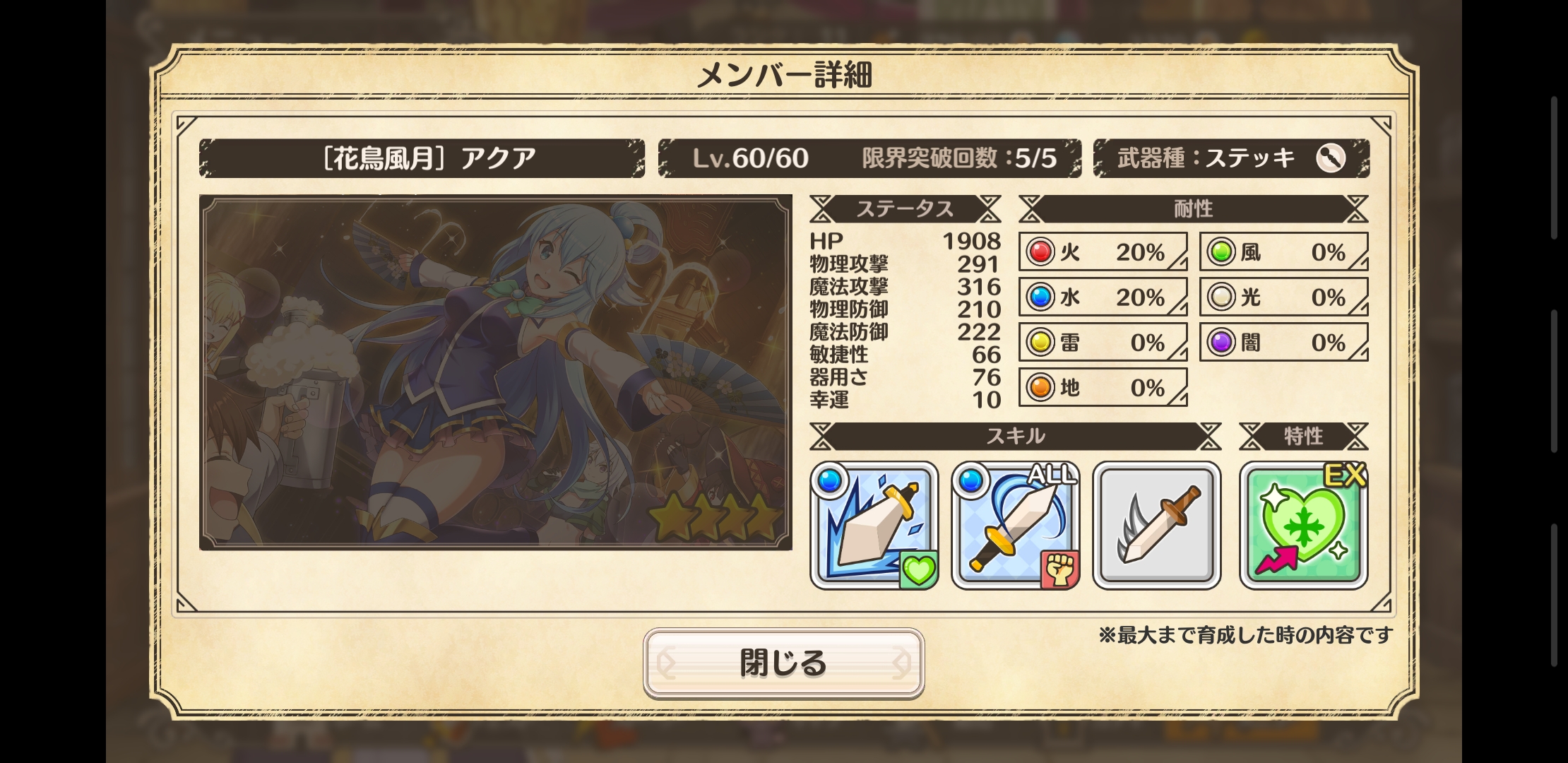Image resolution: width=1568 pixels, height=763 pixels.
Task: Tap light resistance 光 0% box
Action: (x=1283, y=297)
